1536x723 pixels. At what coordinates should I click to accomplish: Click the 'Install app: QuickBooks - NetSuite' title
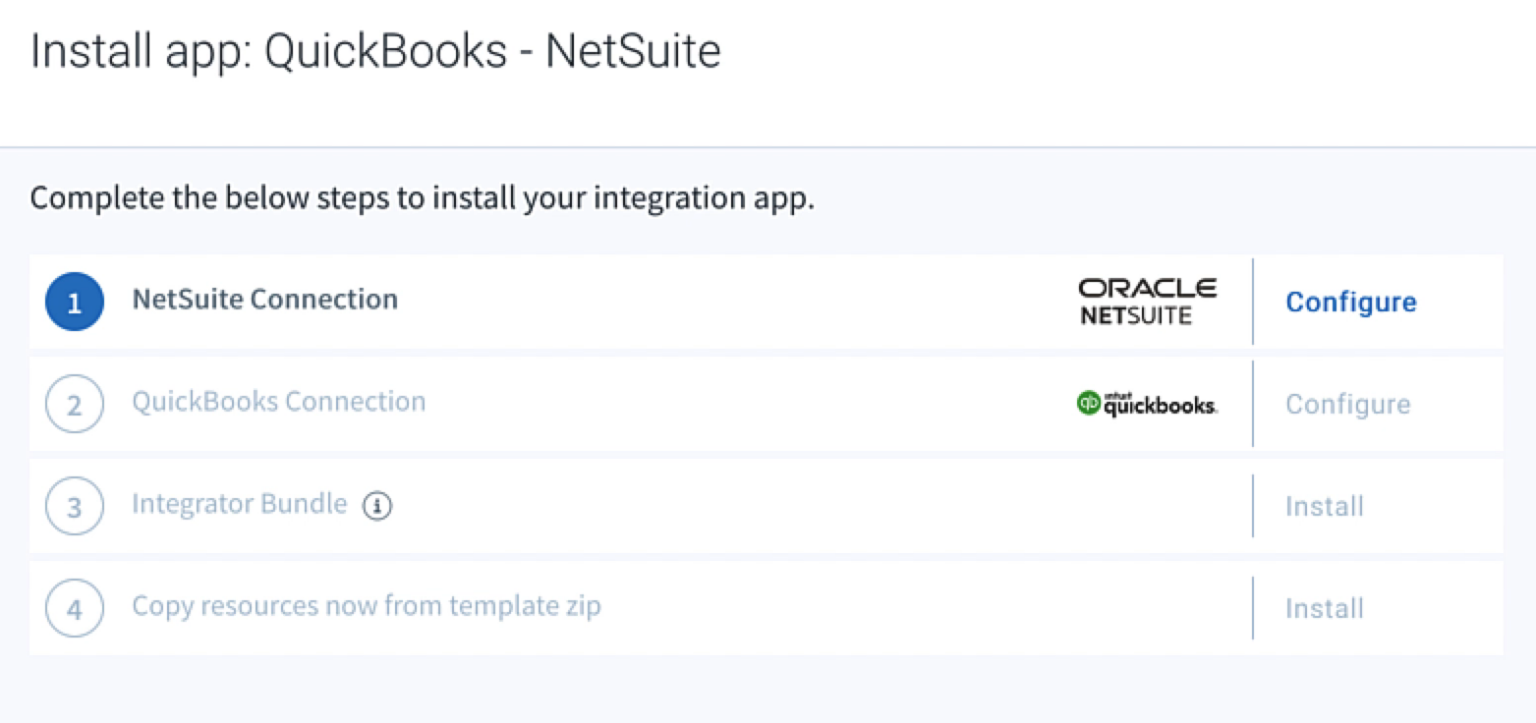pos(376,50)
